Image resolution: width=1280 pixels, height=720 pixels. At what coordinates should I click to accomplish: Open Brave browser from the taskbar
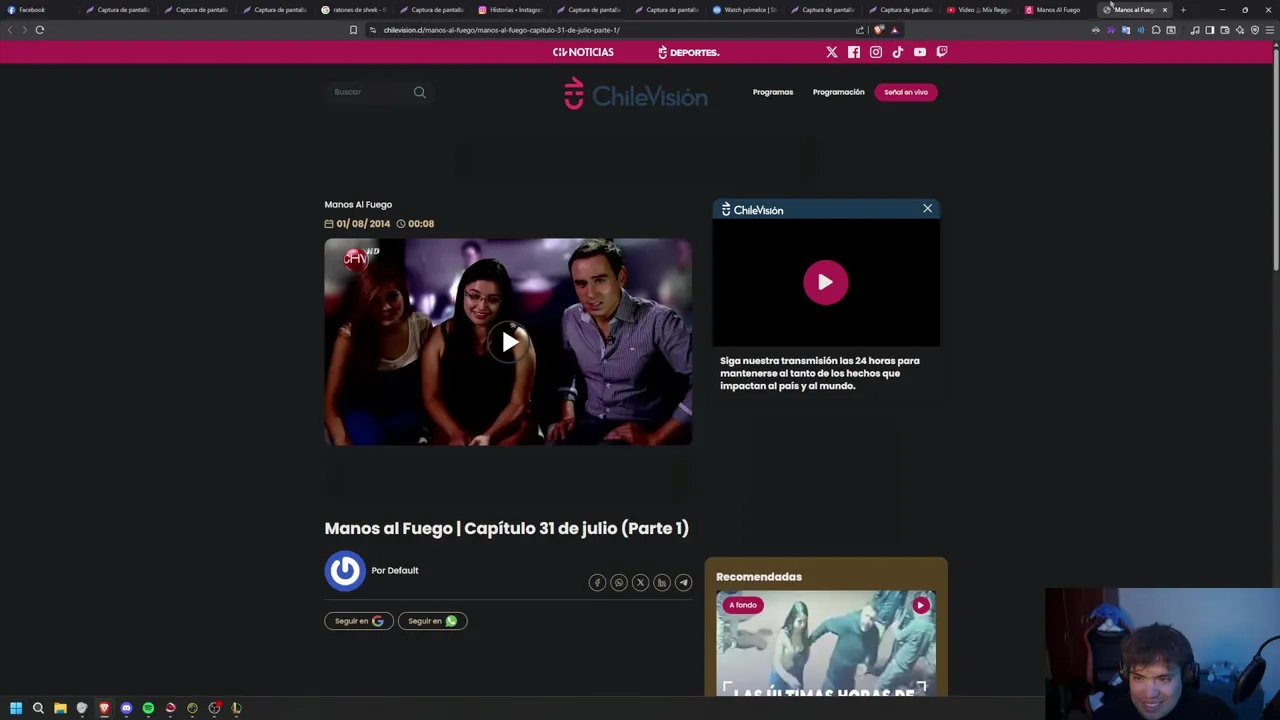104,708
